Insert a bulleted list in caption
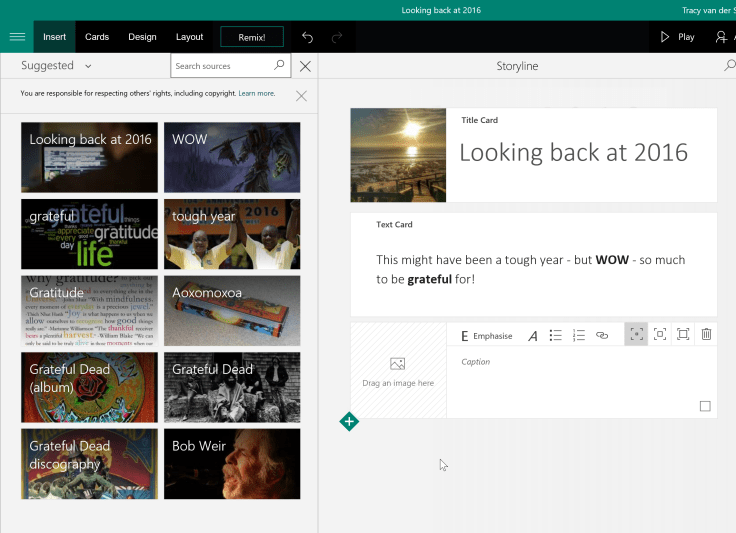Screen dimensions: 736x533 [x=556, y=335]
